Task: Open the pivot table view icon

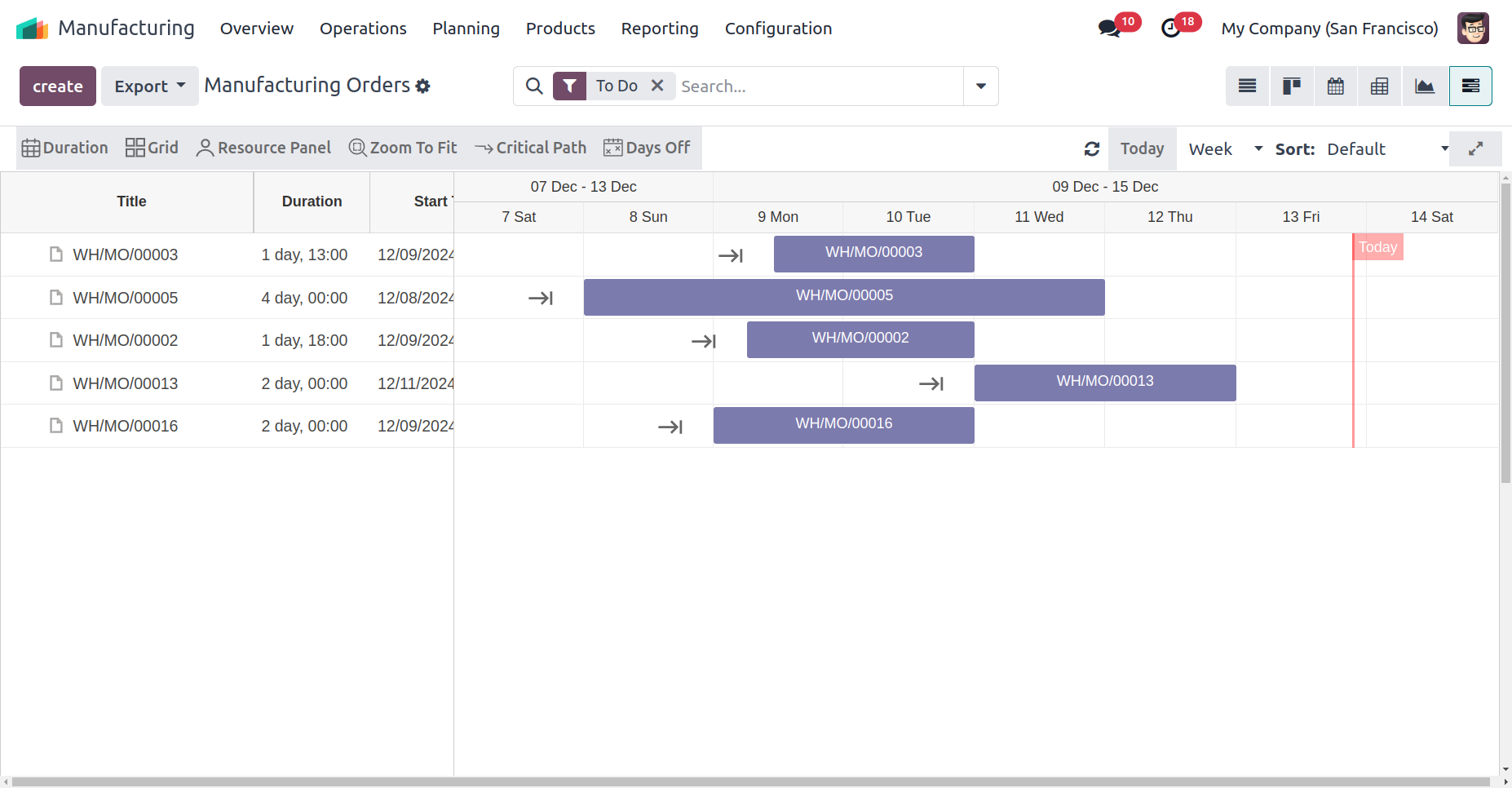Action: click(x=1379, y=86)
